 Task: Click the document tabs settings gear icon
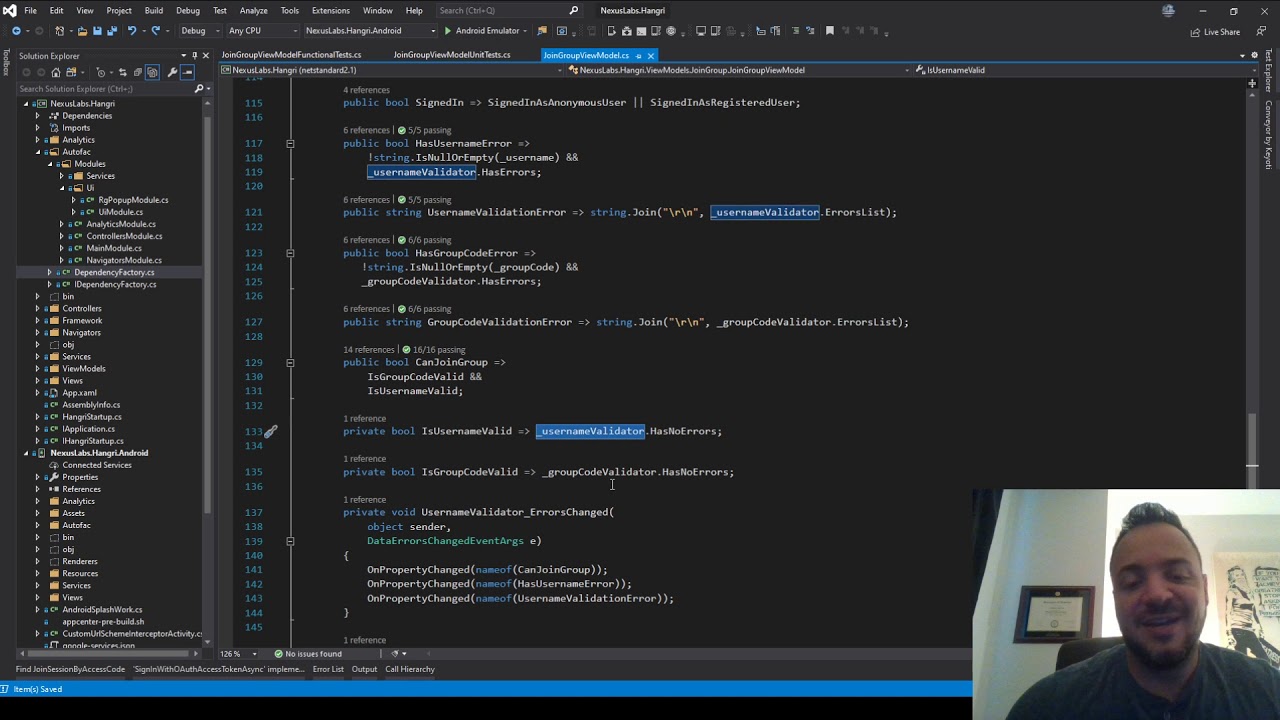point(1254,55)
